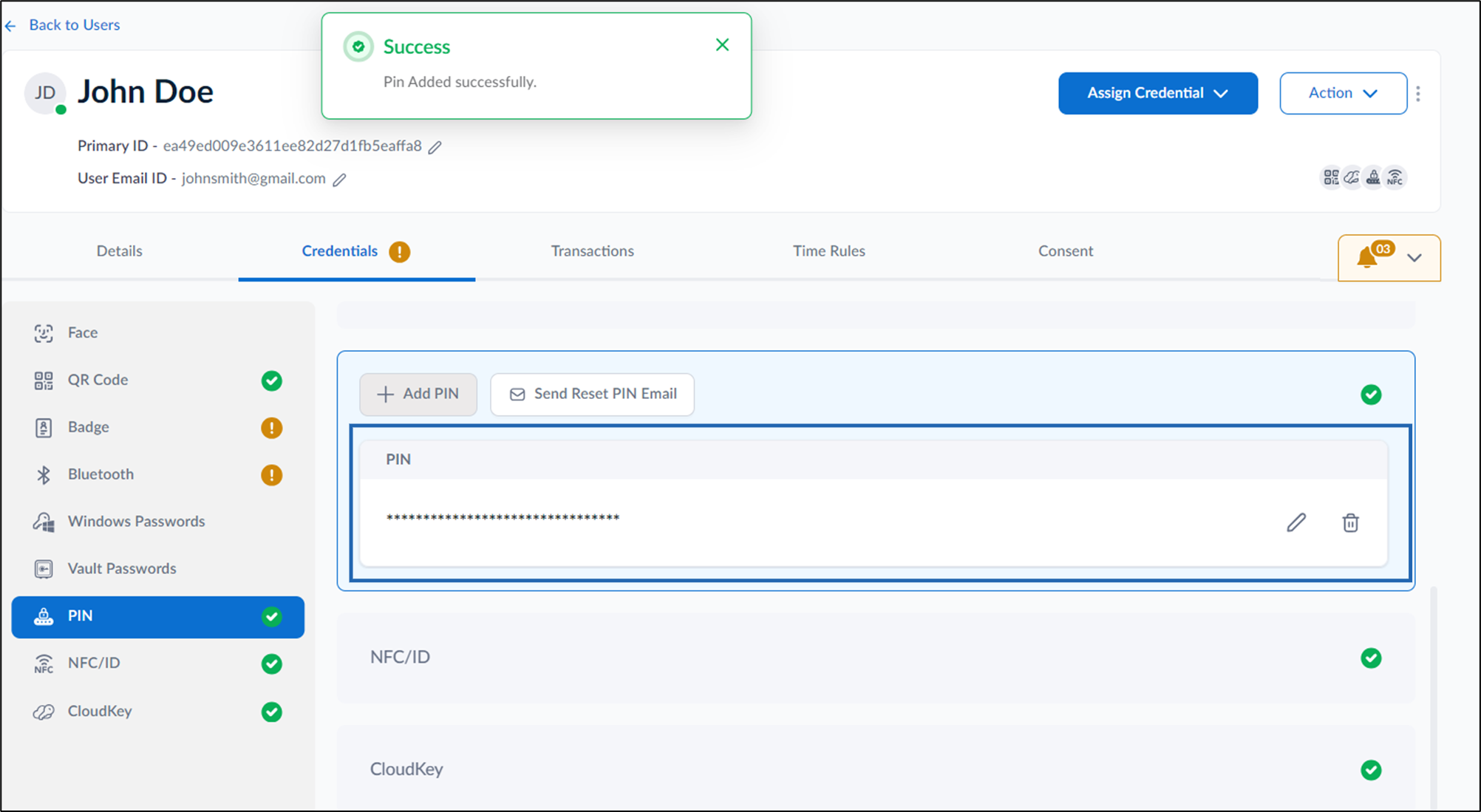Click back arrow to Users

point(10,26)
